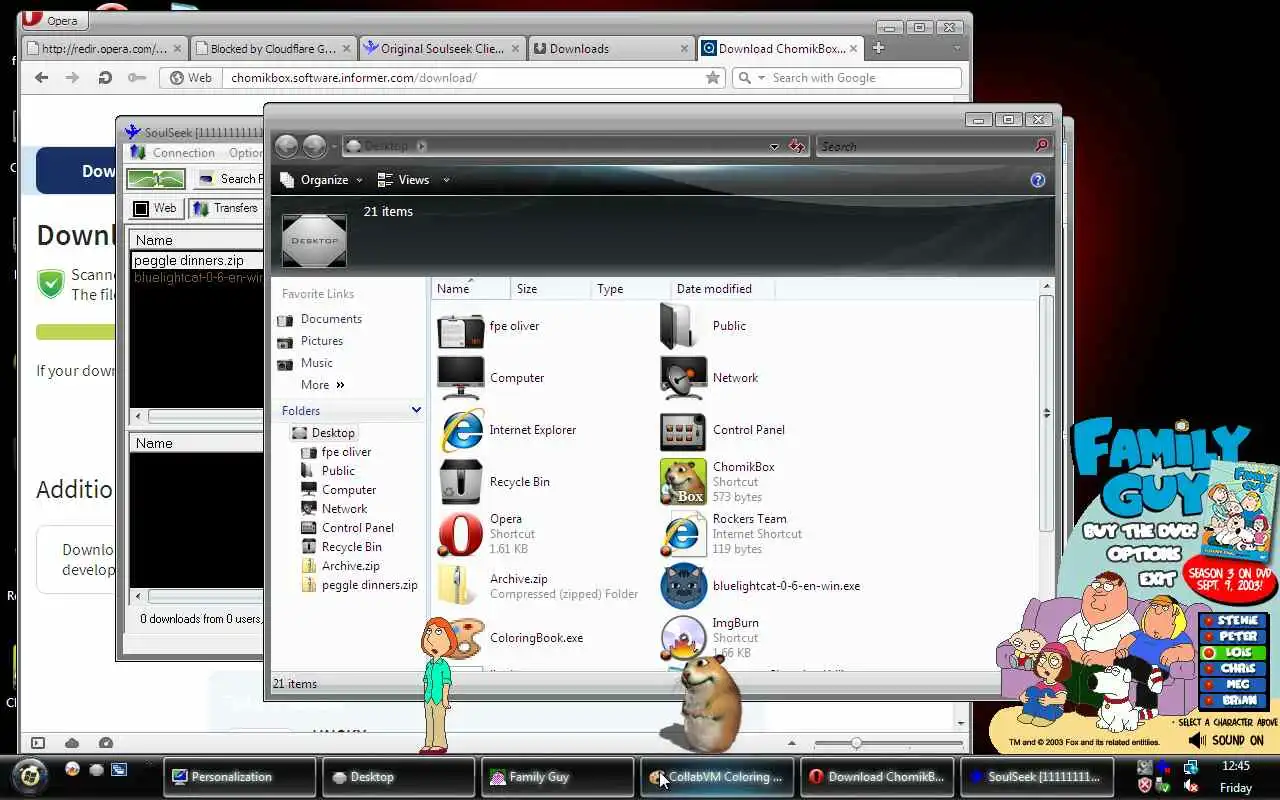Toggle Opera panels icon in status bar
This screenshot has width=1280, height=800.
[x=38, y=743]
